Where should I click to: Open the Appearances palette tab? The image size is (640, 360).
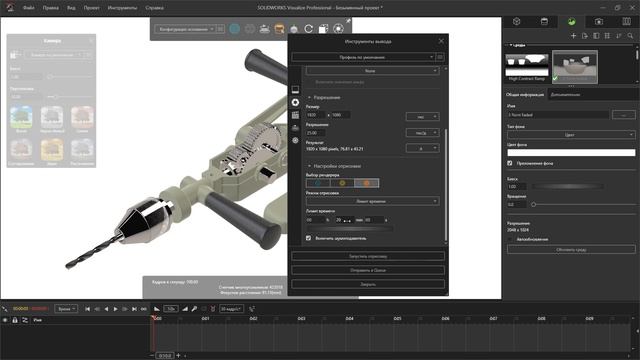tap(544, 22)
